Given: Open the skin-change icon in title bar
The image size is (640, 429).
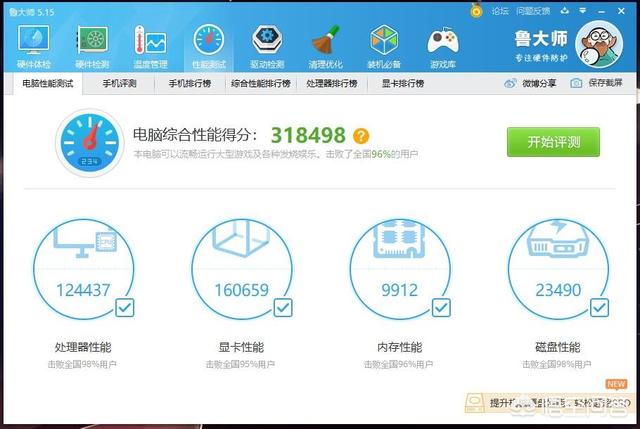Looking at the screenshot, I should click(x=565, y=11).
